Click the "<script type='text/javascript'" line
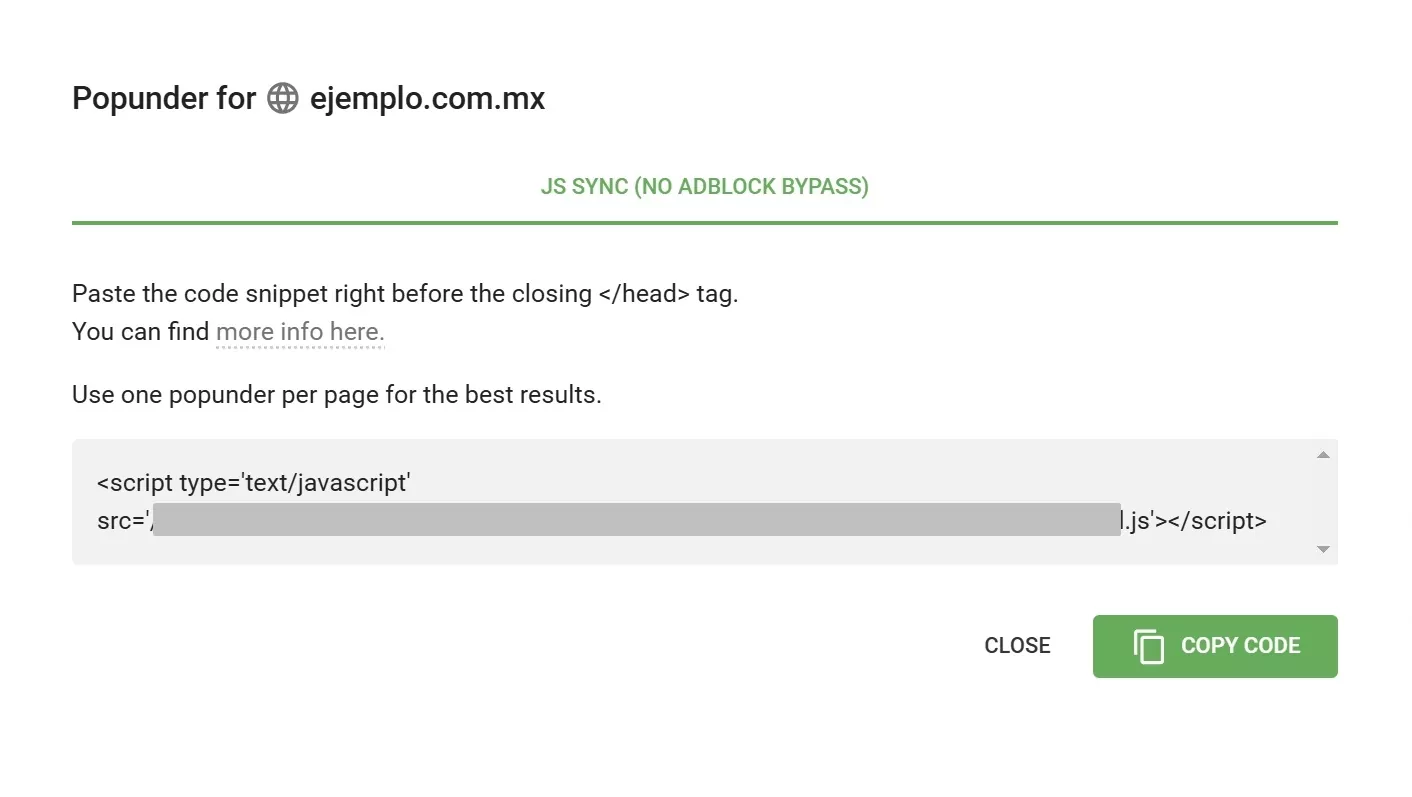Image resolution: width=1412 pixels, height=797 pixels. pos(254,483)
